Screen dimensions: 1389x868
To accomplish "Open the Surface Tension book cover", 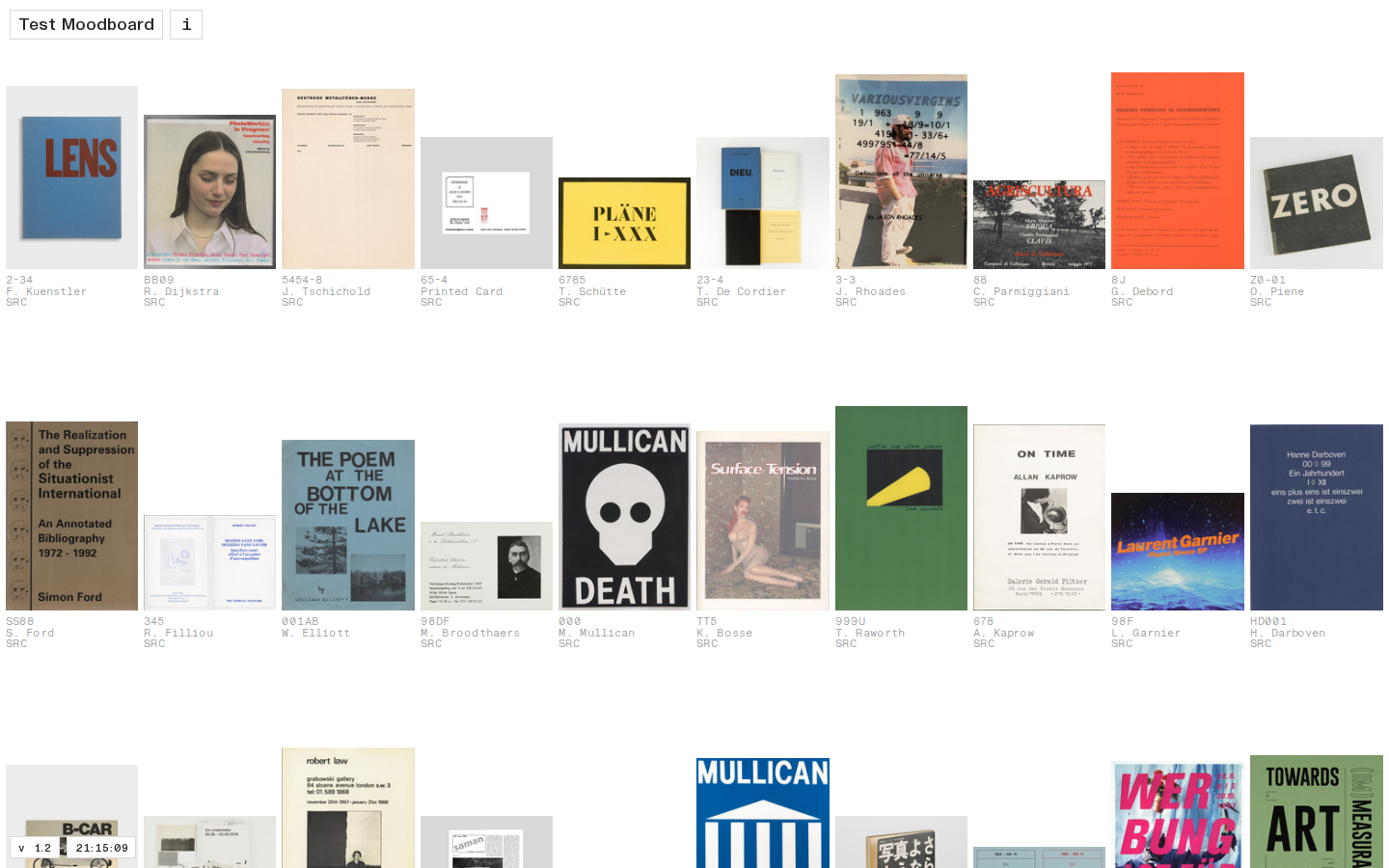I will pos(763,521).
